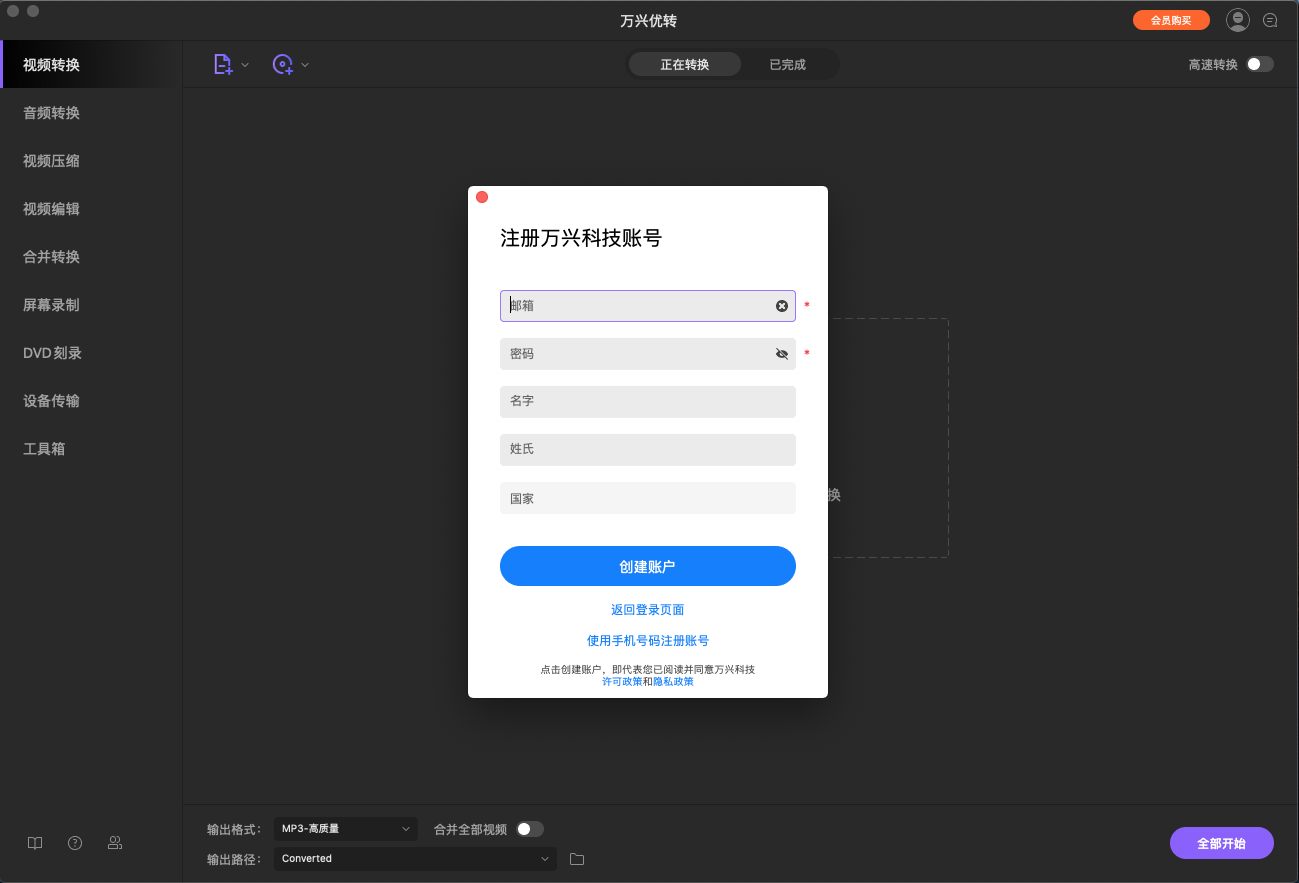
Task: Clear the email input with the X icon
Action: (x=781, y=305)
